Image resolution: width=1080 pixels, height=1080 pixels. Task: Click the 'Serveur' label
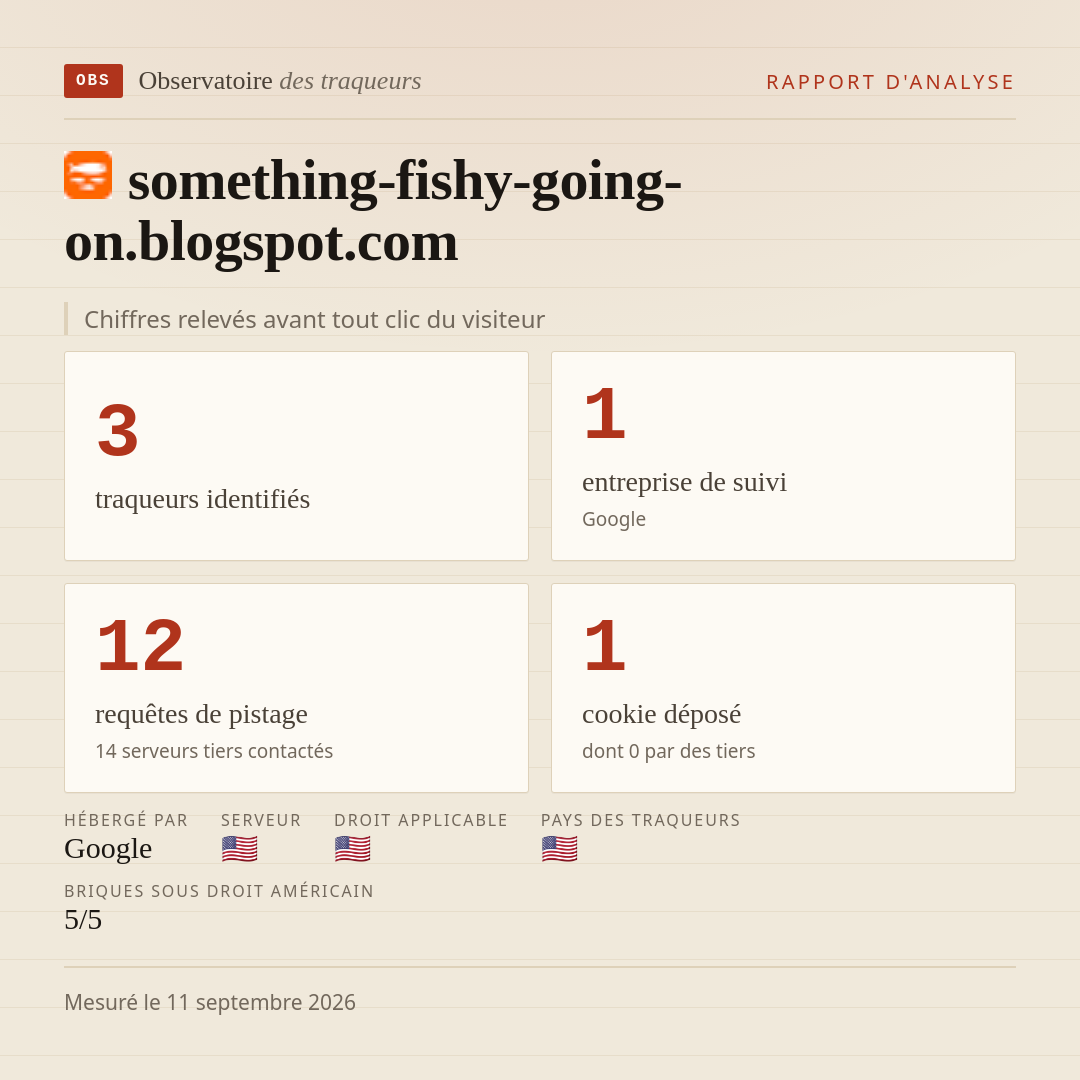(x=261, y=820)
